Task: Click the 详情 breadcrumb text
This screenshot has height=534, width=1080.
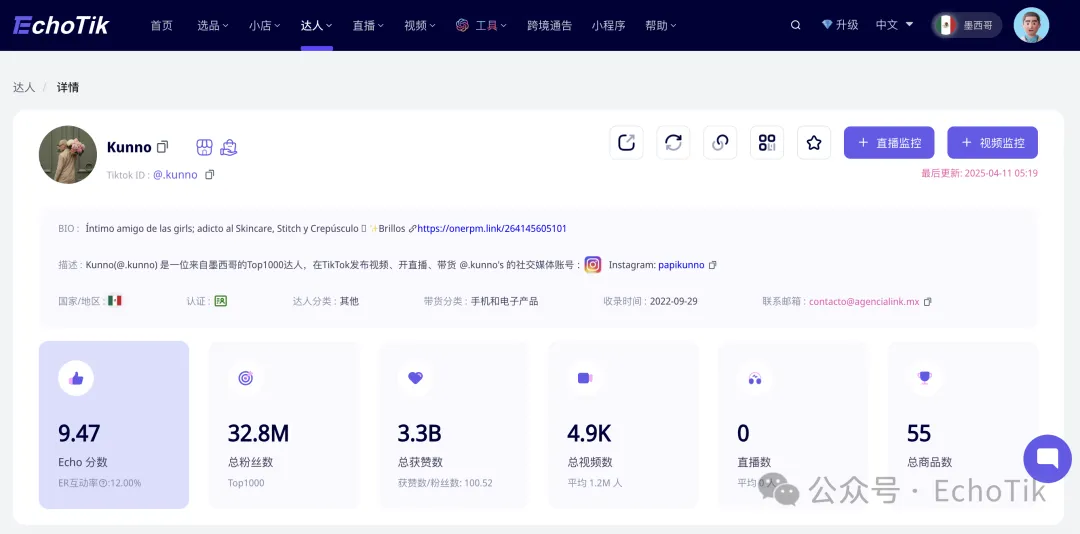Action: coord(68,88)
